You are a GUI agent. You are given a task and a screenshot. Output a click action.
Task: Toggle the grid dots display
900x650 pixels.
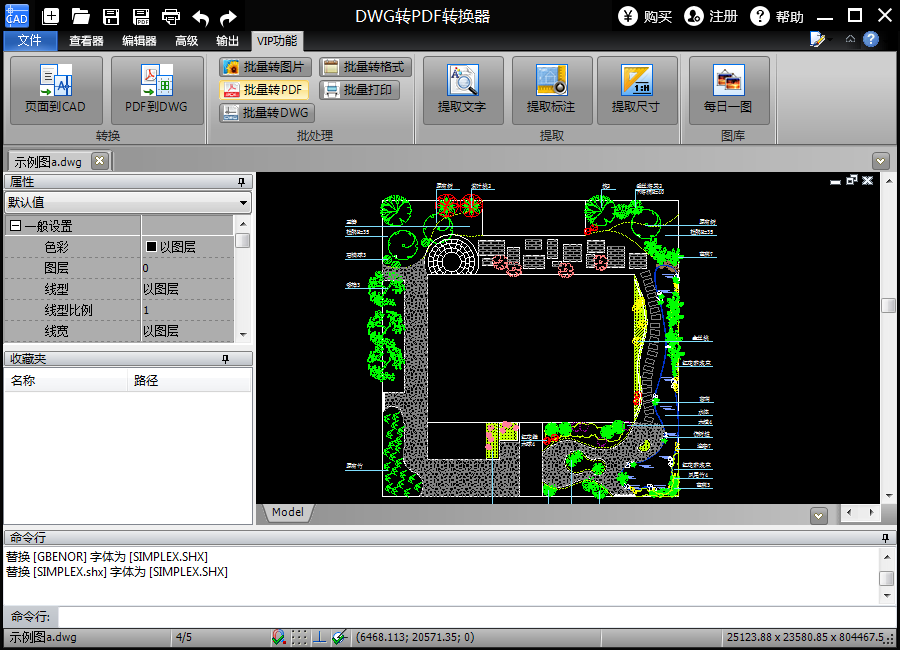pos(299,637)
